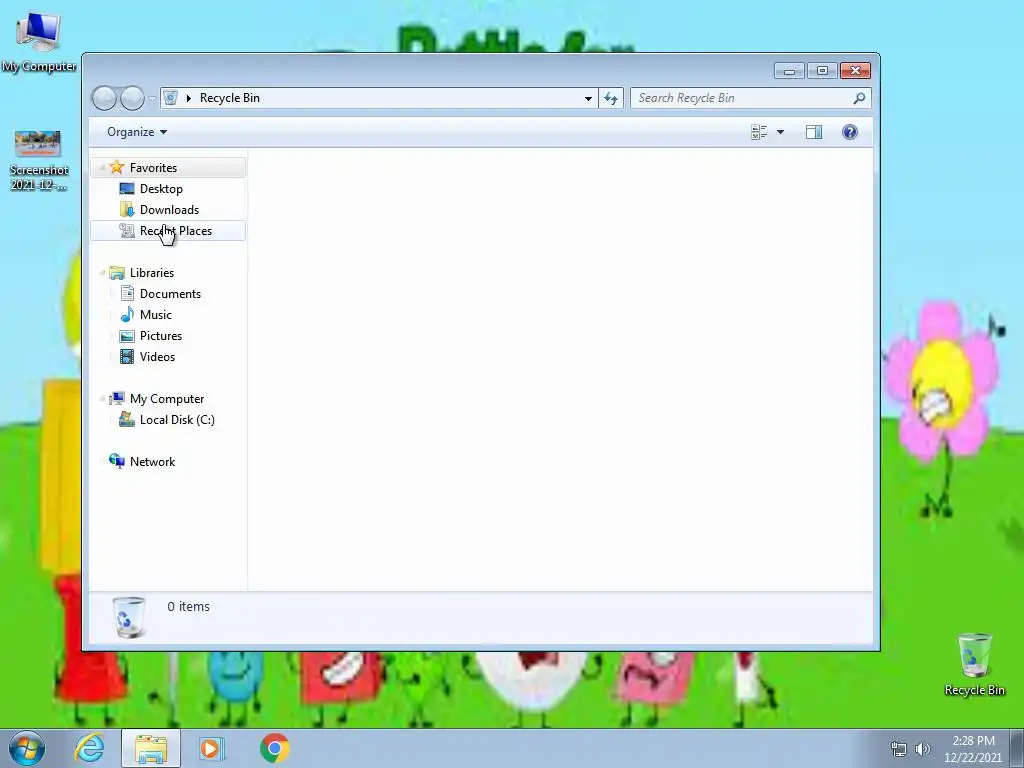Click the Windows Explorer taskbar button
The height and width of the screenshot is (768, 1024).
pyautogui.click(x=151, y=748)
